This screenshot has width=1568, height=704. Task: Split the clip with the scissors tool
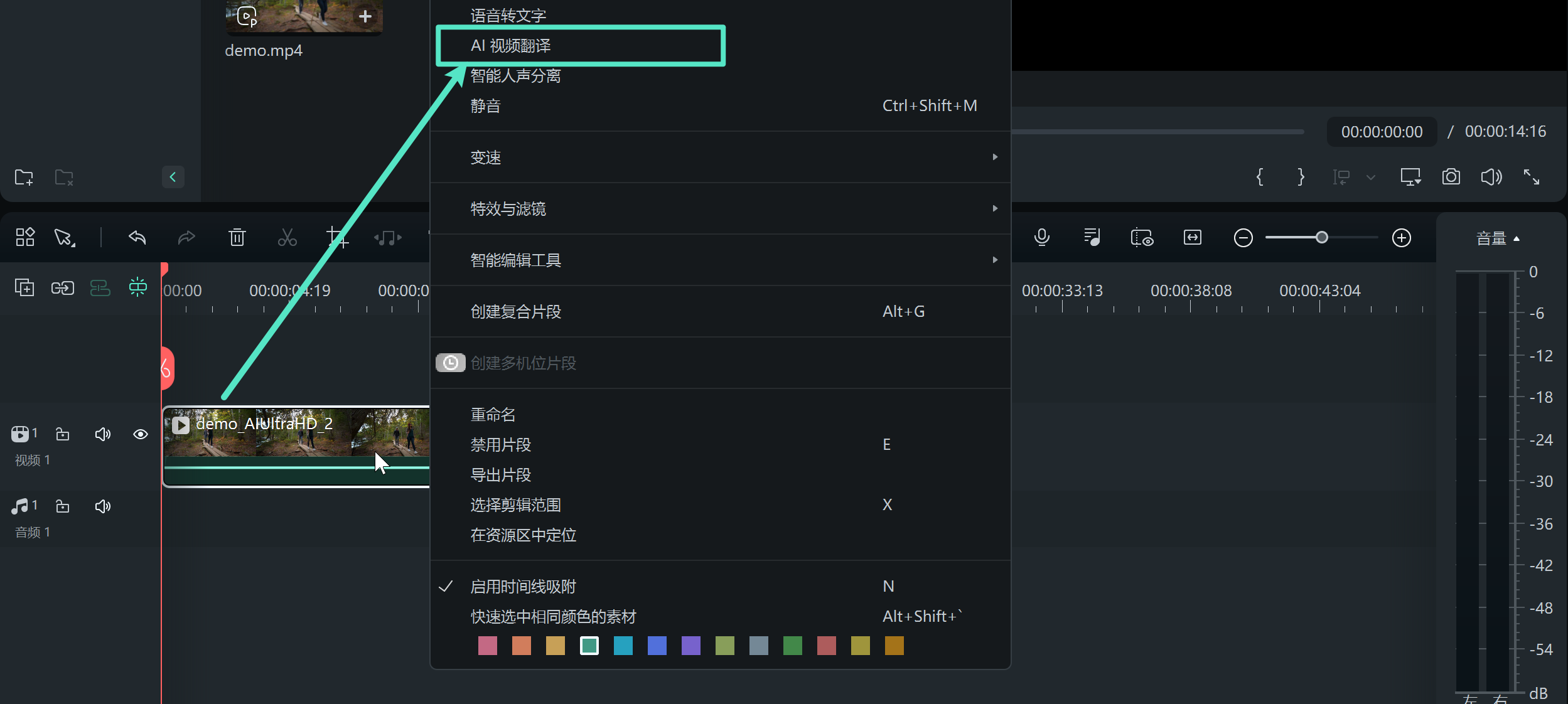coord(287,238)
